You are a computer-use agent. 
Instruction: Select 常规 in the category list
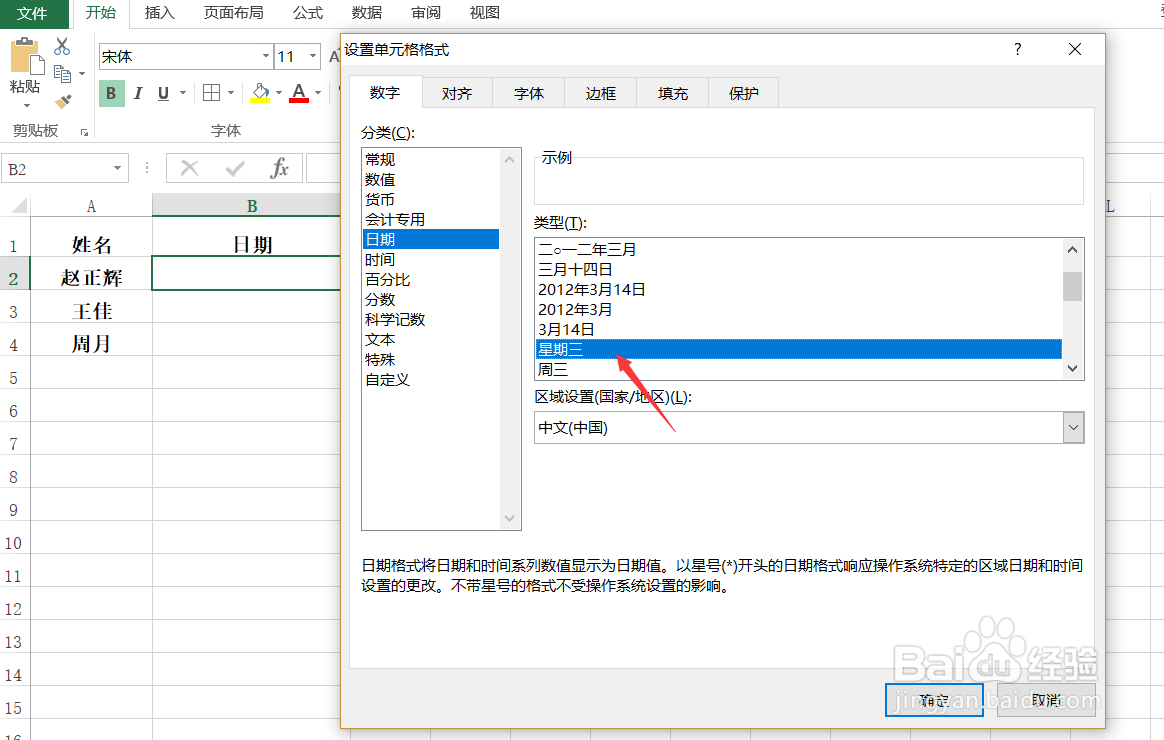coord(431,160)
